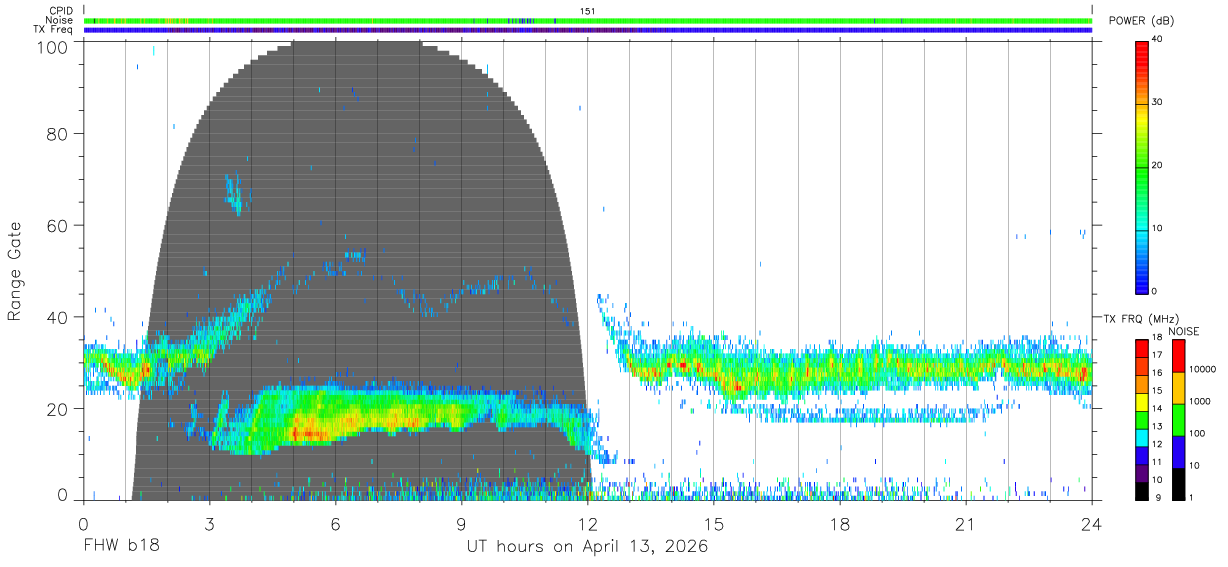Click the 0 tick on POWER colorbar
Screen dimensions: 1228x567
(x=1155, y=291)
